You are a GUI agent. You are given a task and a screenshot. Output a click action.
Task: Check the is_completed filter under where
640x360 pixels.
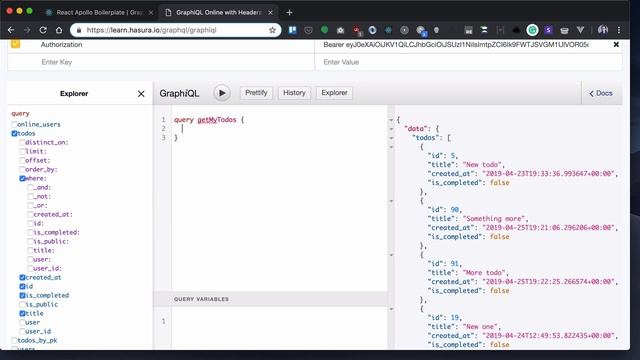(x=31, y=232)
